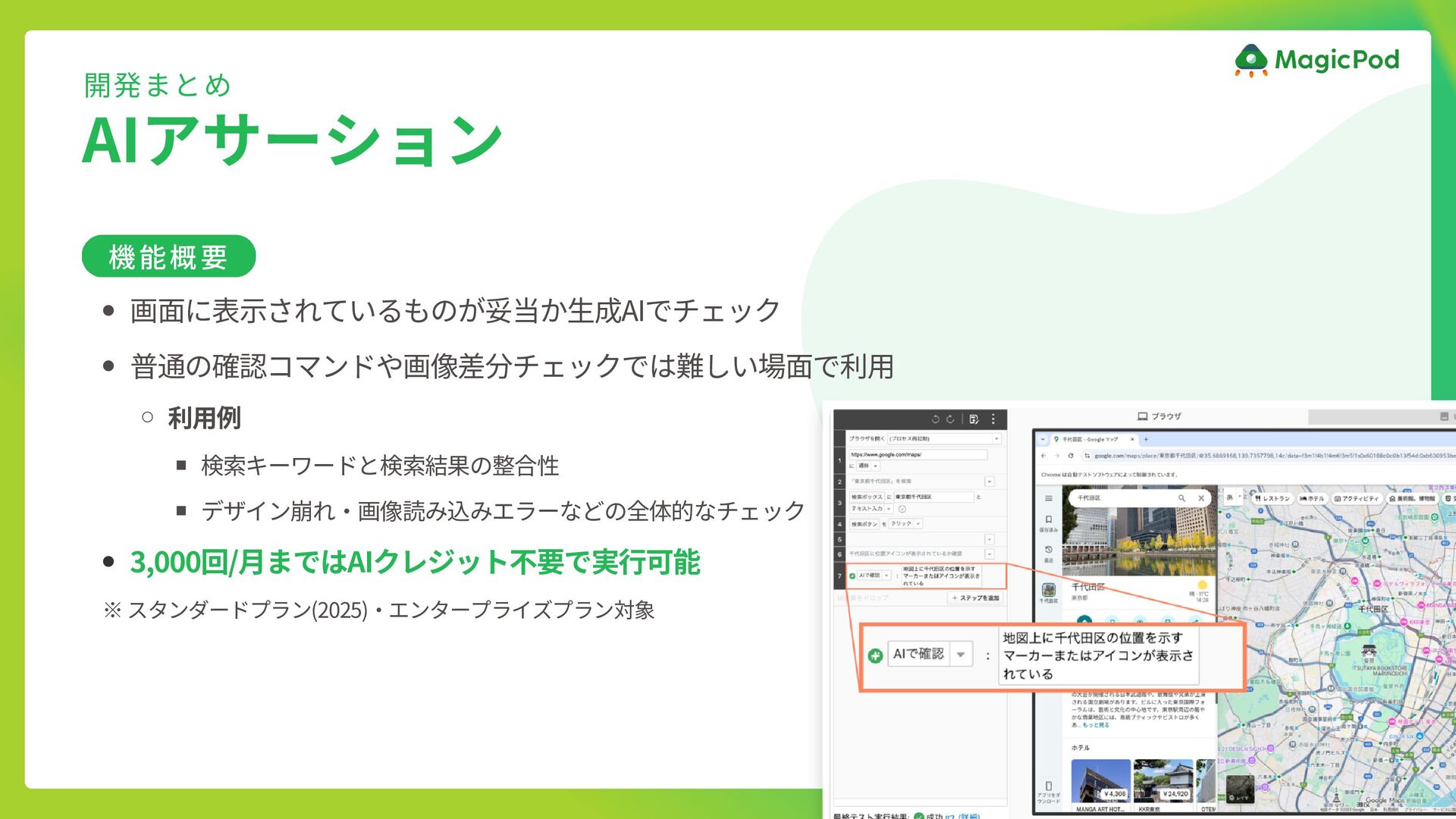This screenshot has height=819, width=1456.
Task: Open the Google Maps hamburger menu
Action: click(x=1048, y=498)
